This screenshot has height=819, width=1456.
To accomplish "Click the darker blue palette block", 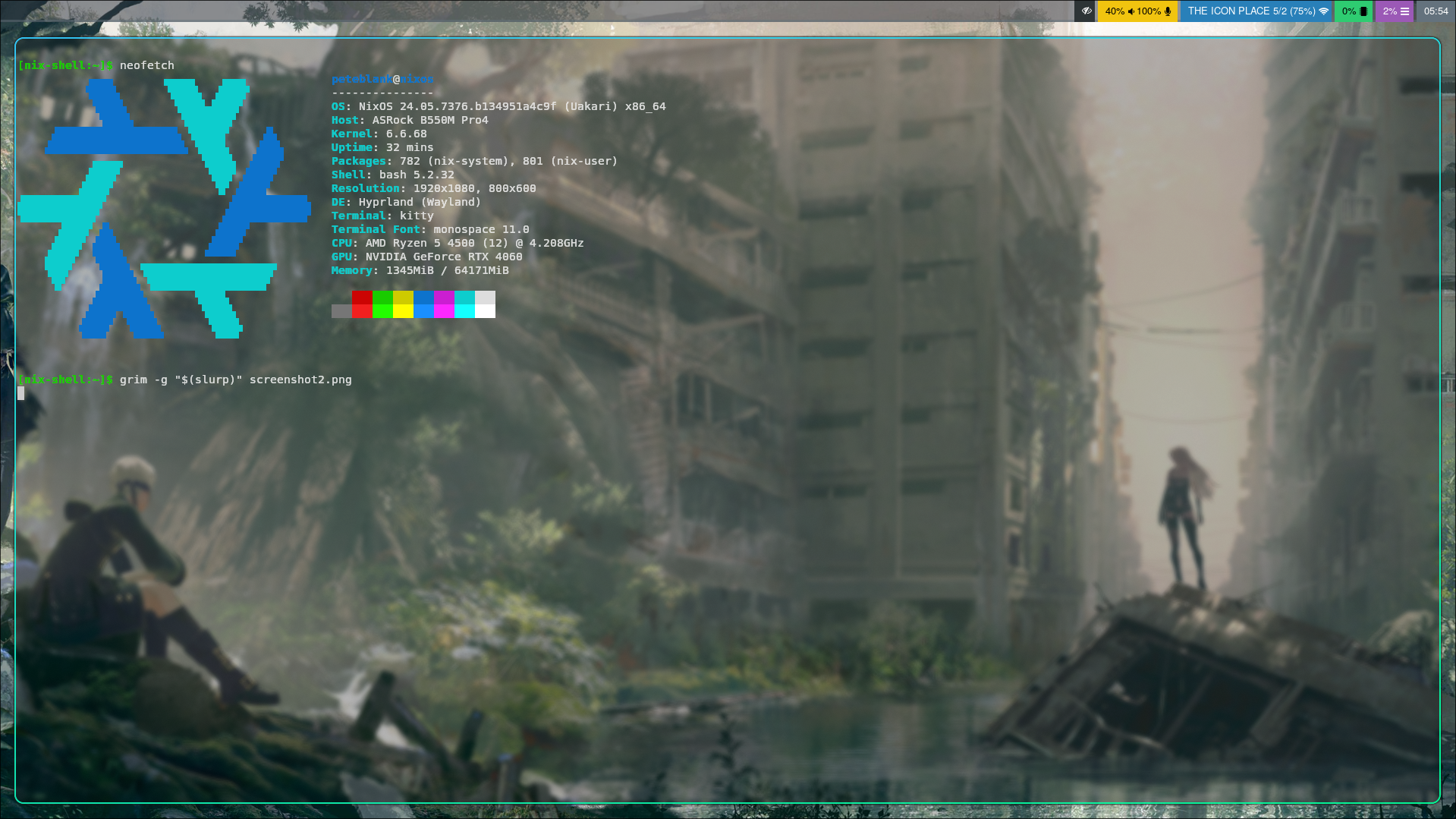I will (423, 298).
